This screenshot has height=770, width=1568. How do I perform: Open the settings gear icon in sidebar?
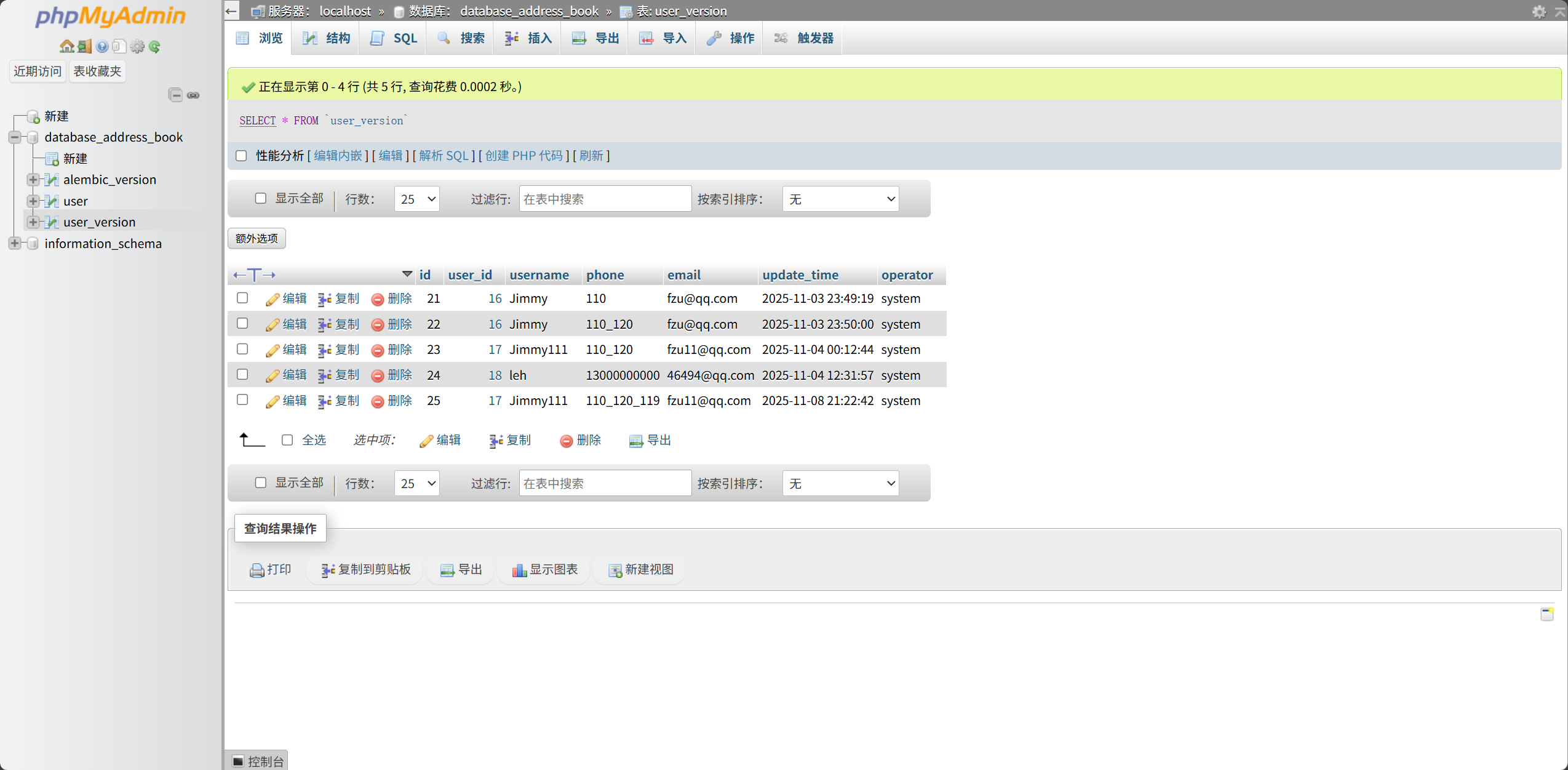pyautogui.click(x=137, y=46)
